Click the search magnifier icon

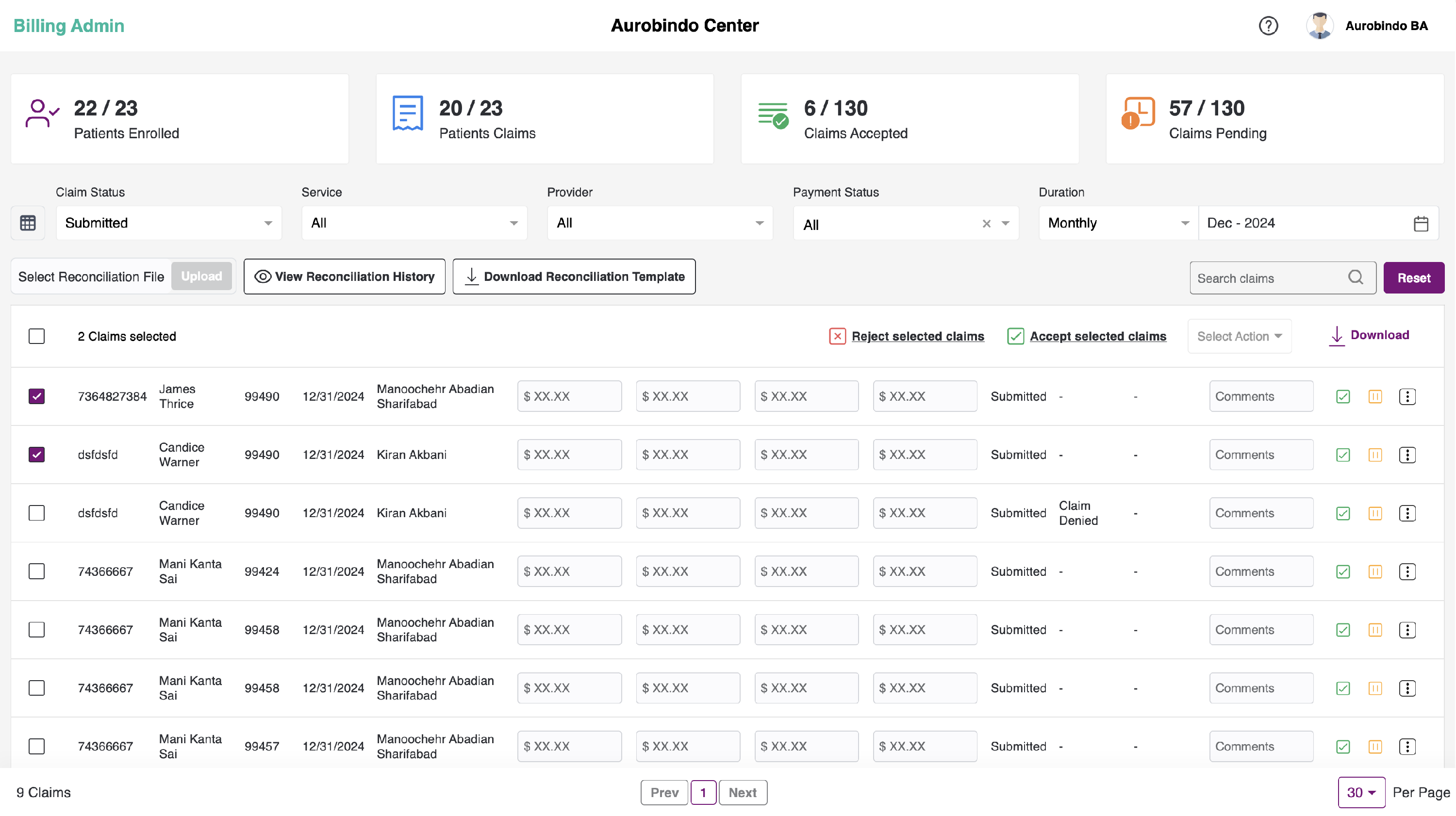coord(1356,277)
